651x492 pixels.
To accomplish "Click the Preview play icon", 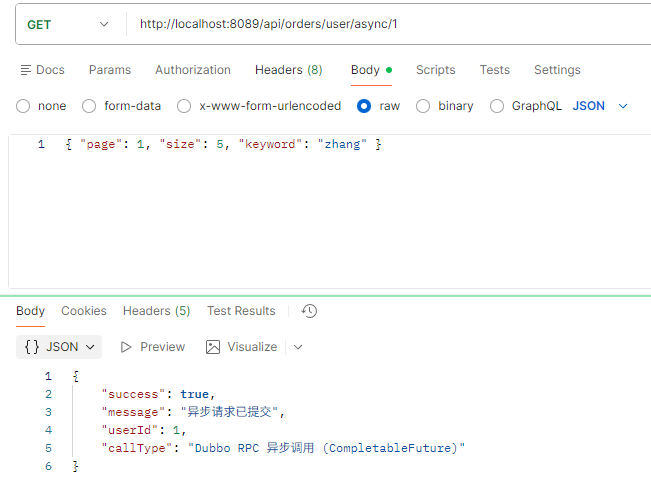I will coord(126,347).
